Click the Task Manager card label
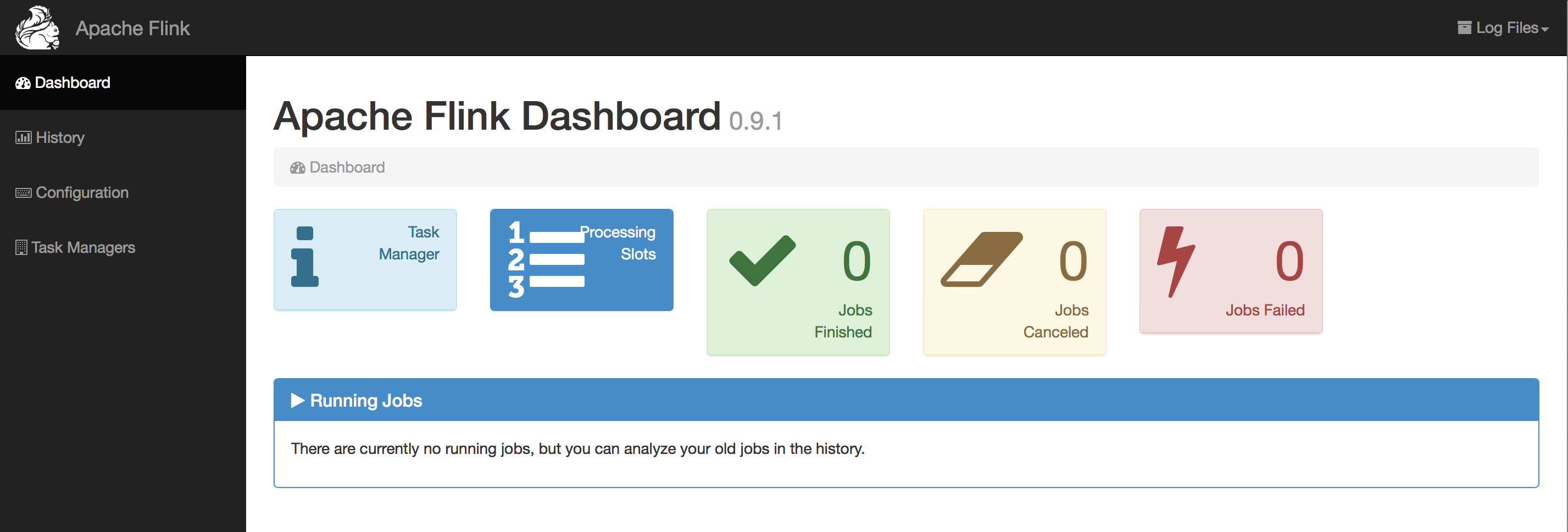 pos(409,243)
